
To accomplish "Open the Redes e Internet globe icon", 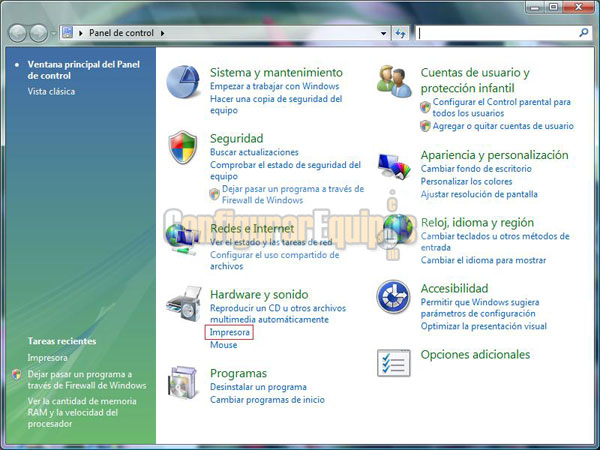I will point(182,239).
